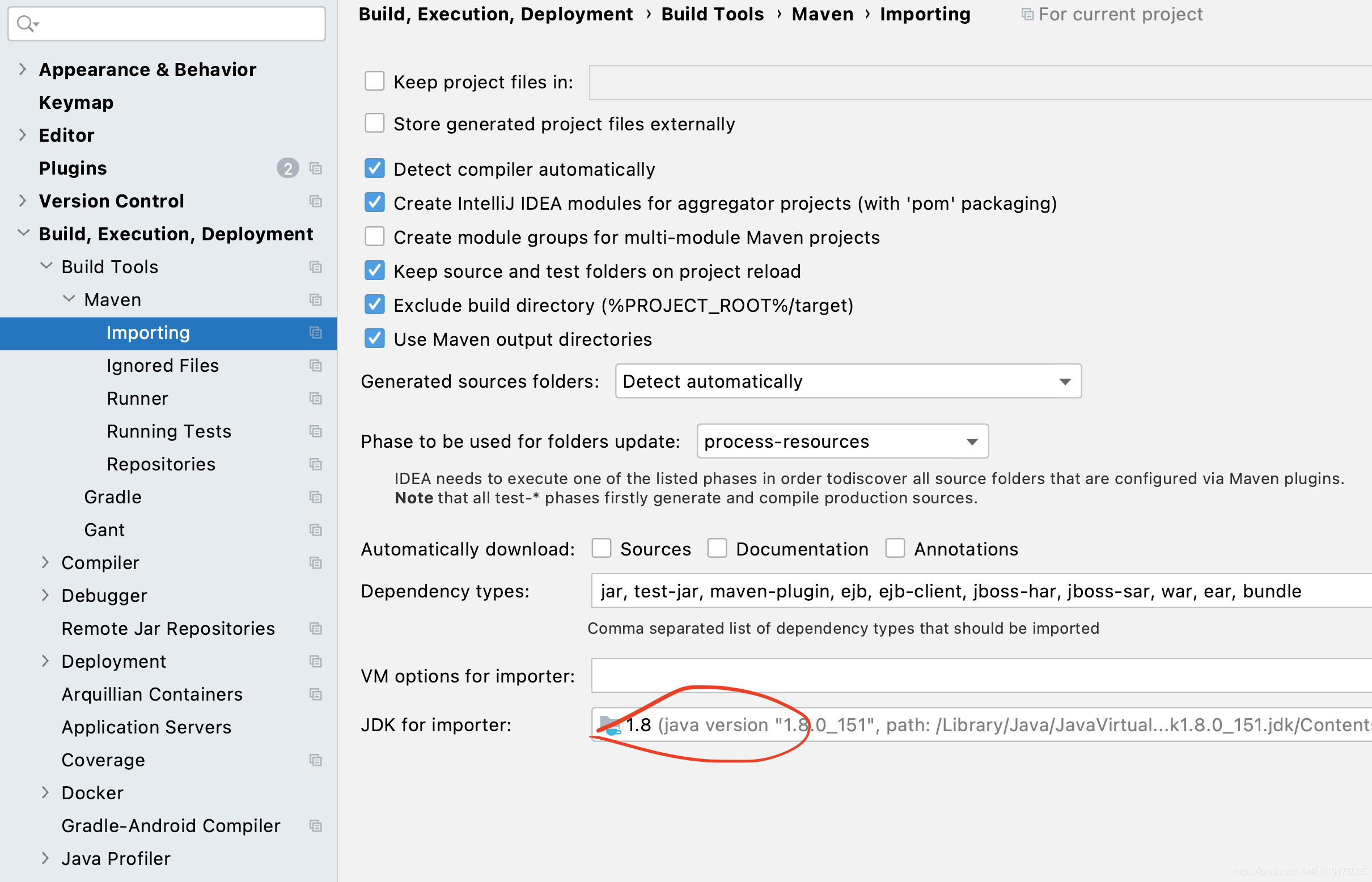Image resolution: width=1372 pixels, height=882 pixels.
Task: Expand the Deployment node arrow
Action: pos(45,661)
